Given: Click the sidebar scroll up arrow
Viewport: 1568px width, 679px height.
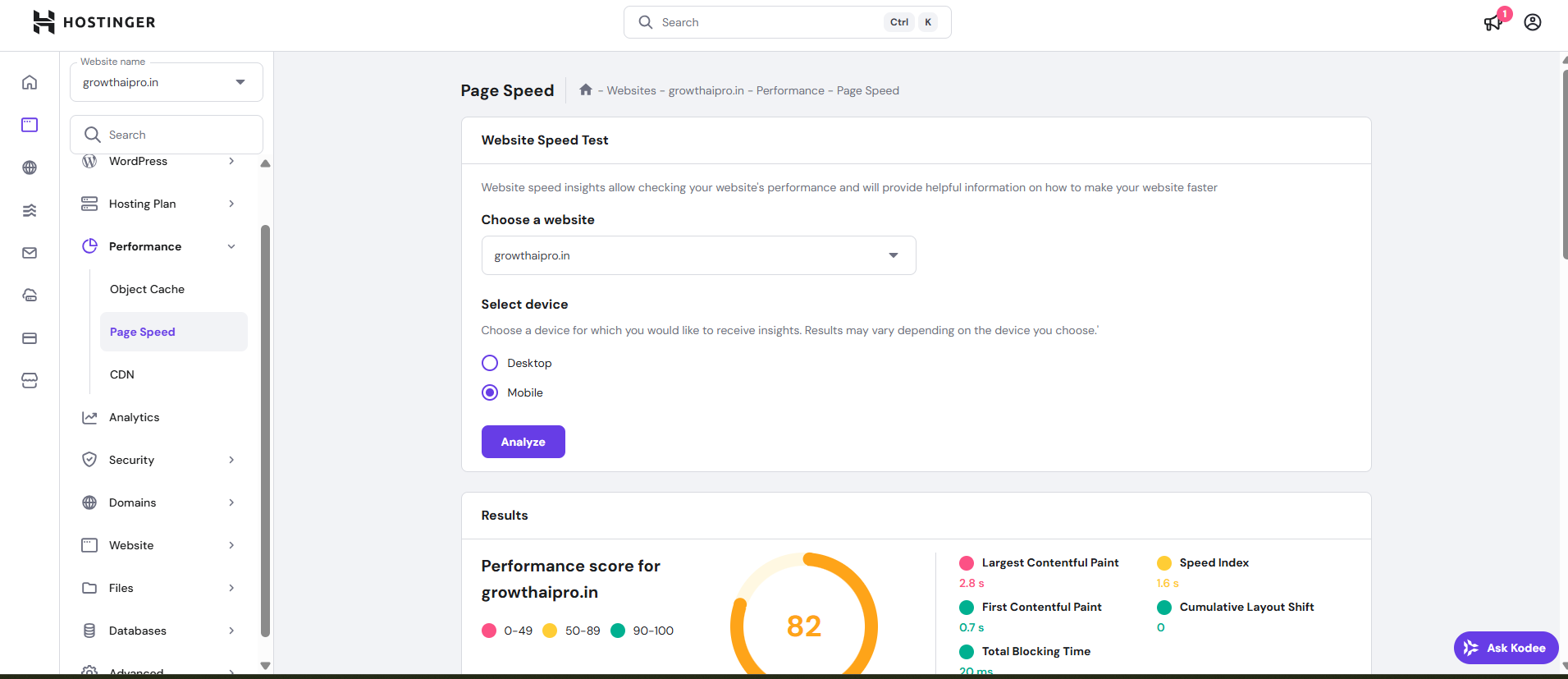Looking at the screenshot, I should [265, 163].
